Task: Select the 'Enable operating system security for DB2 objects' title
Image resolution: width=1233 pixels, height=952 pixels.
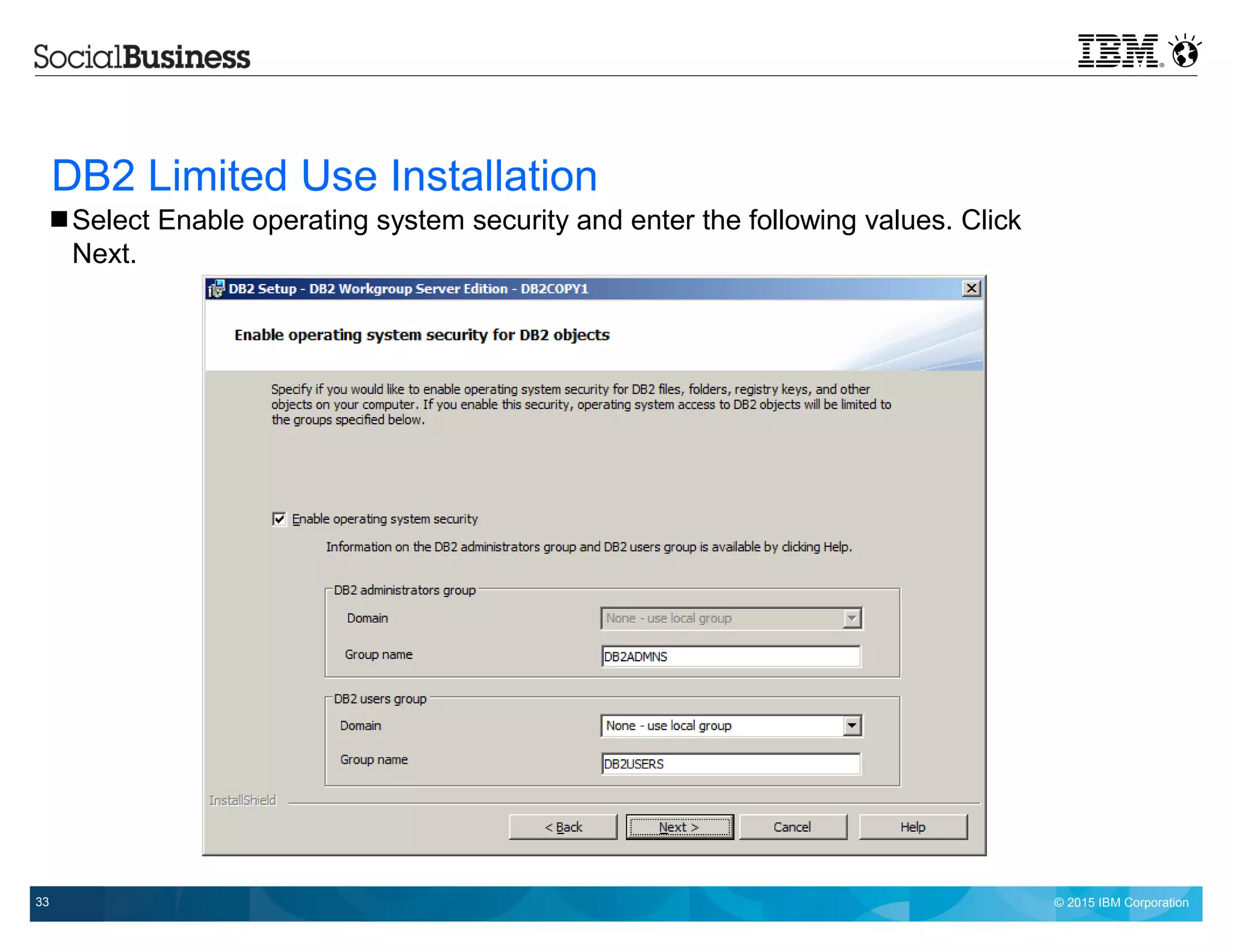Action: tap(422, 335)
